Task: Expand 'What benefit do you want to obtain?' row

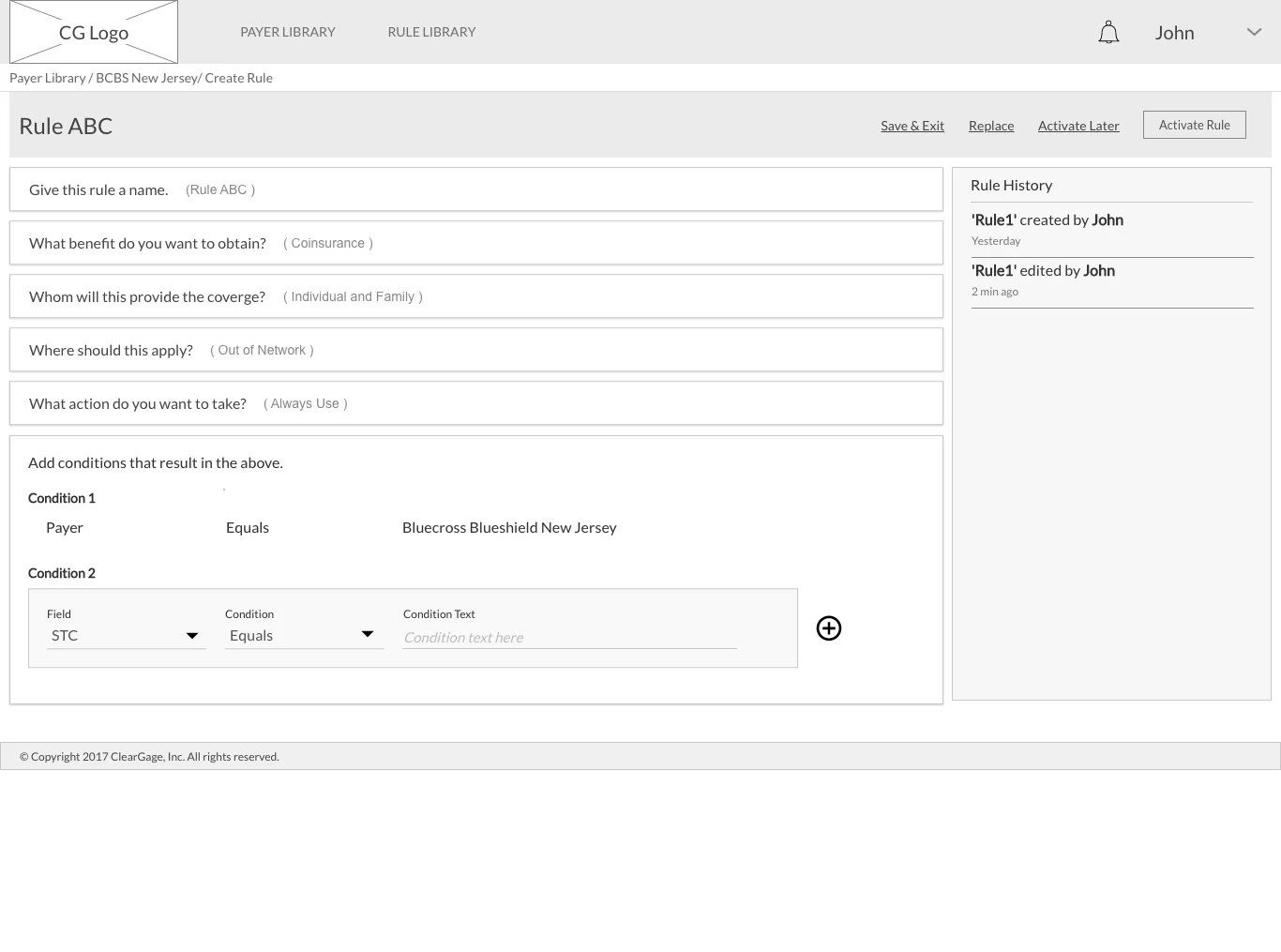Action: (x=476, y=243)
